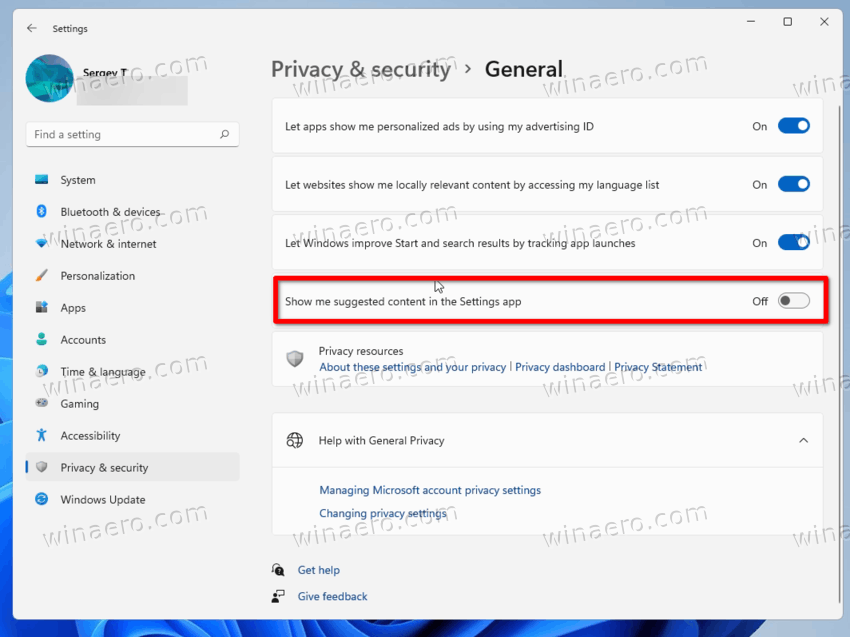Open System via its monitor icon
Screen dimensions: 850x637
pos(41,179)
